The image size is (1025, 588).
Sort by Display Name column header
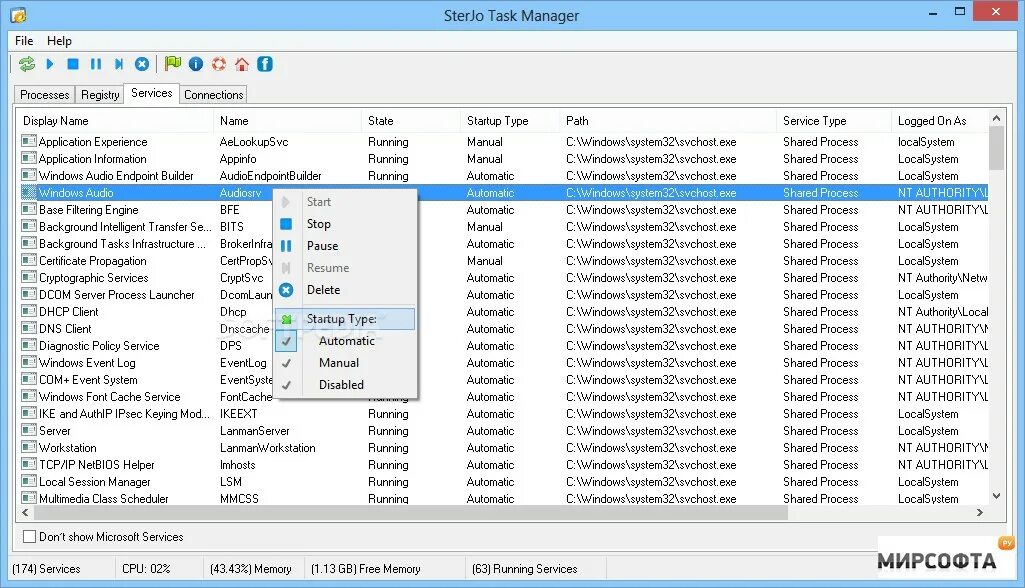click(115, 121)
